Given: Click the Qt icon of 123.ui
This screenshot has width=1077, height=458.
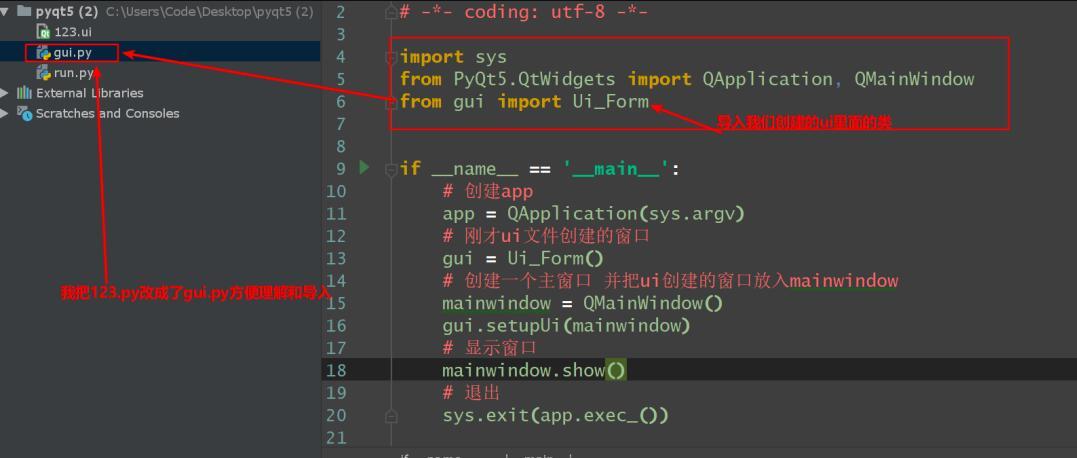Looking at the screenshot, I should coord(45,32).
